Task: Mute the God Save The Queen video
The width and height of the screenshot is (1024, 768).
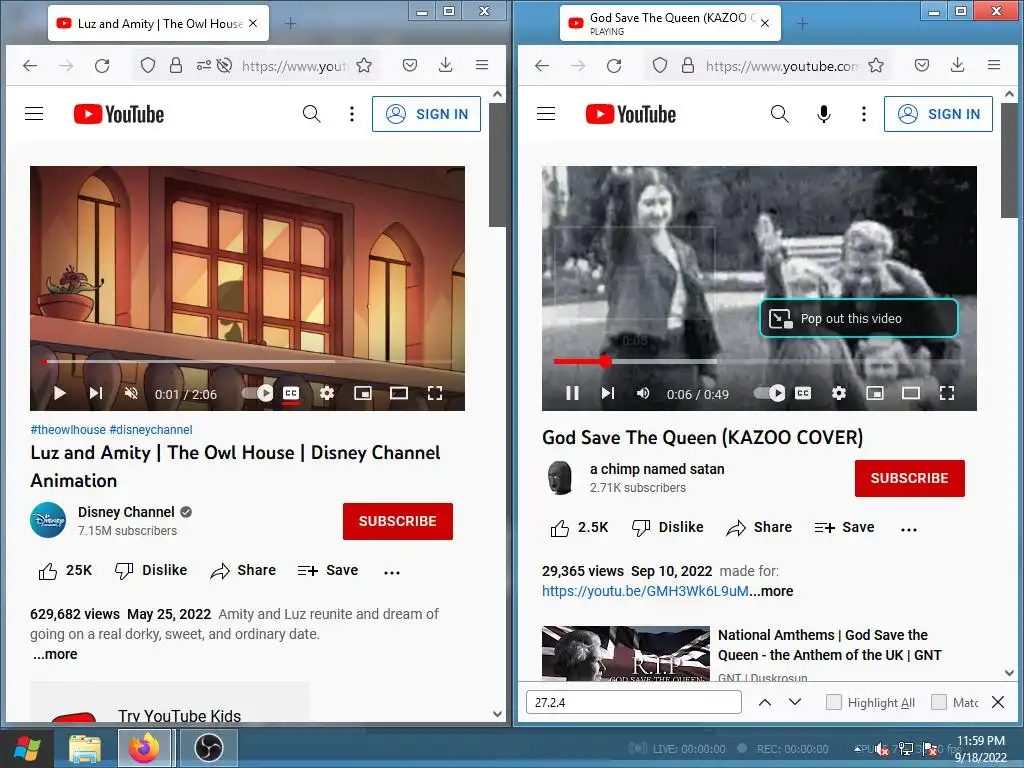Action: pos(643,393)
